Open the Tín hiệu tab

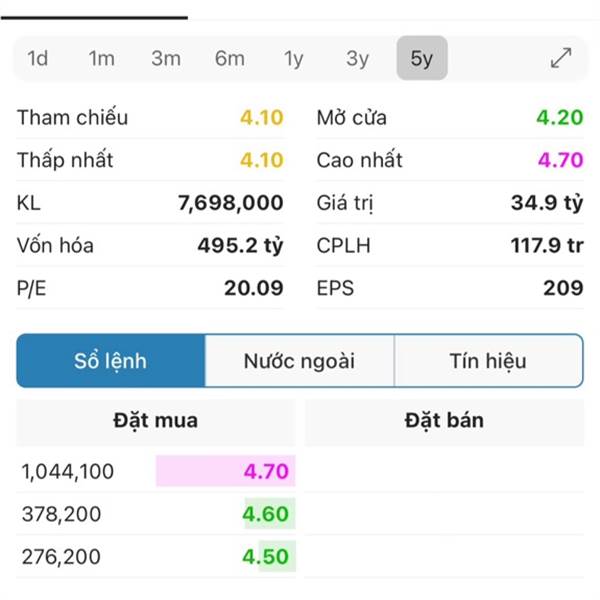(488, 361)
